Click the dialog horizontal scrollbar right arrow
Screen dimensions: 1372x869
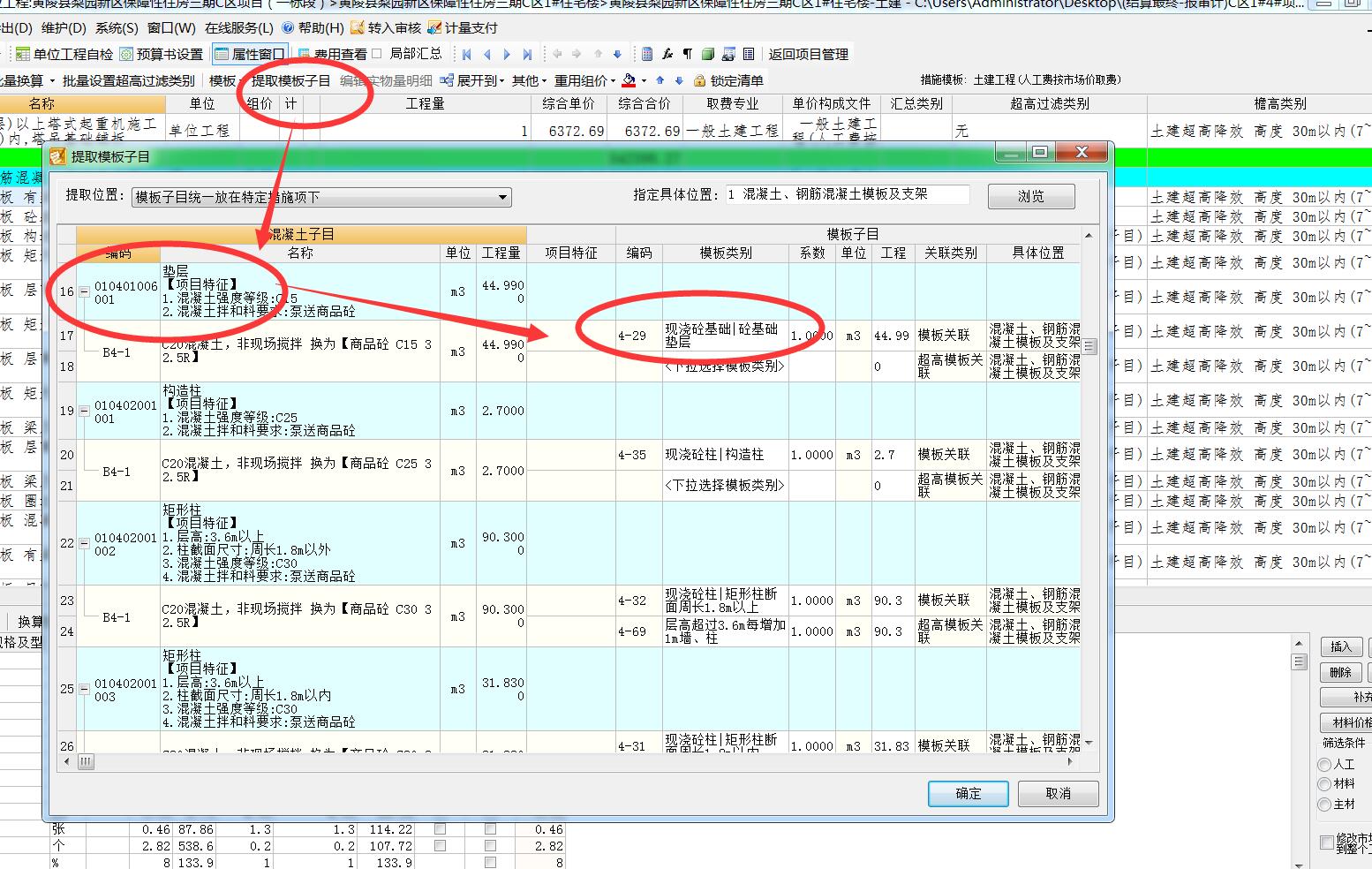coord(1071,760)
